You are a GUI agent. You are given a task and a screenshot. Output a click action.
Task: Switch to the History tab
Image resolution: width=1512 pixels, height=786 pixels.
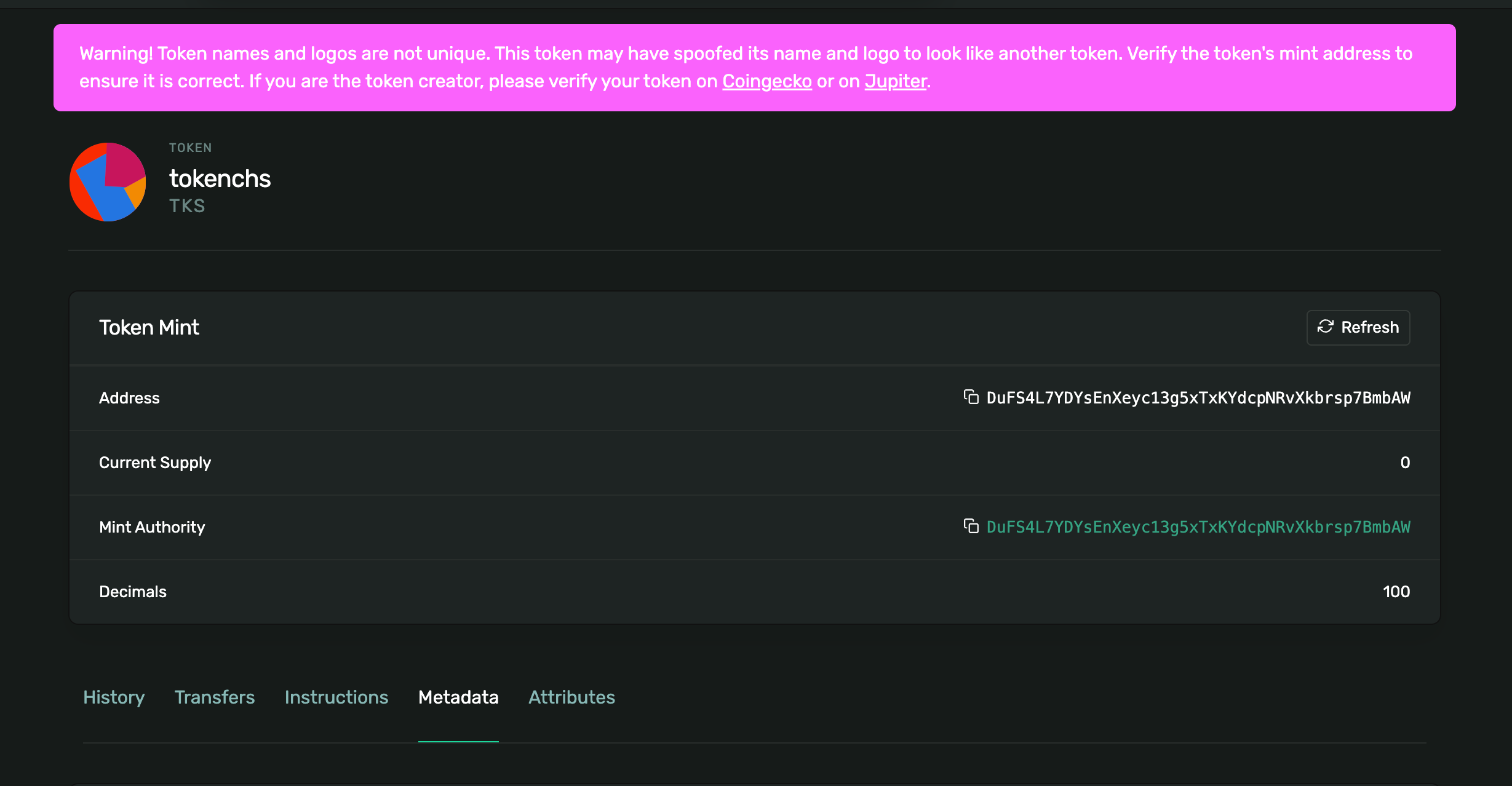tap(114, 697)
